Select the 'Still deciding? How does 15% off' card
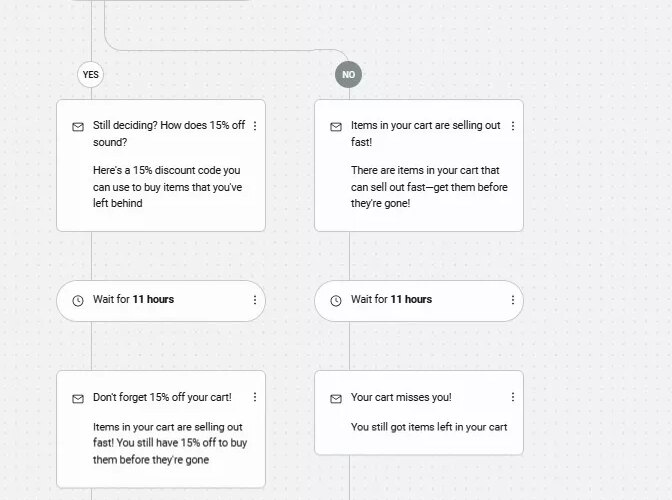672x500 pixels. (160, 175)
